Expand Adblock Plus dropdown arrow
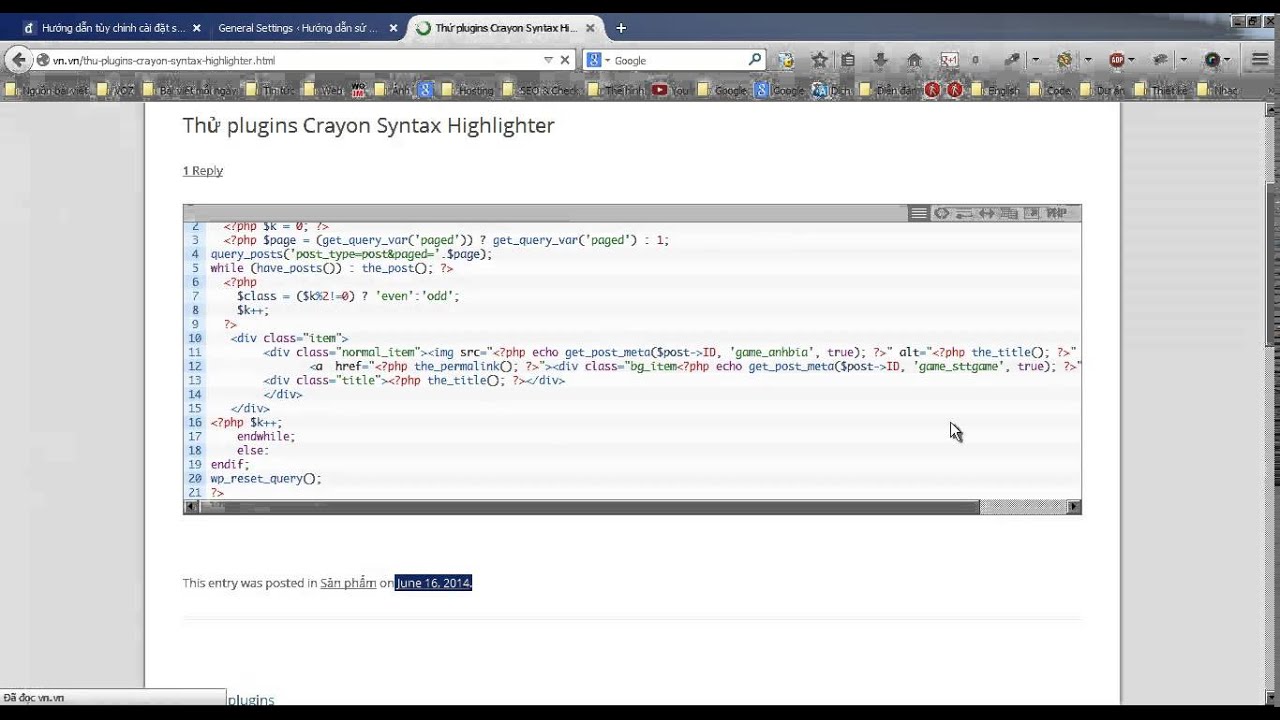This screenshot has width=1280, height=720. pos(1131,60)
